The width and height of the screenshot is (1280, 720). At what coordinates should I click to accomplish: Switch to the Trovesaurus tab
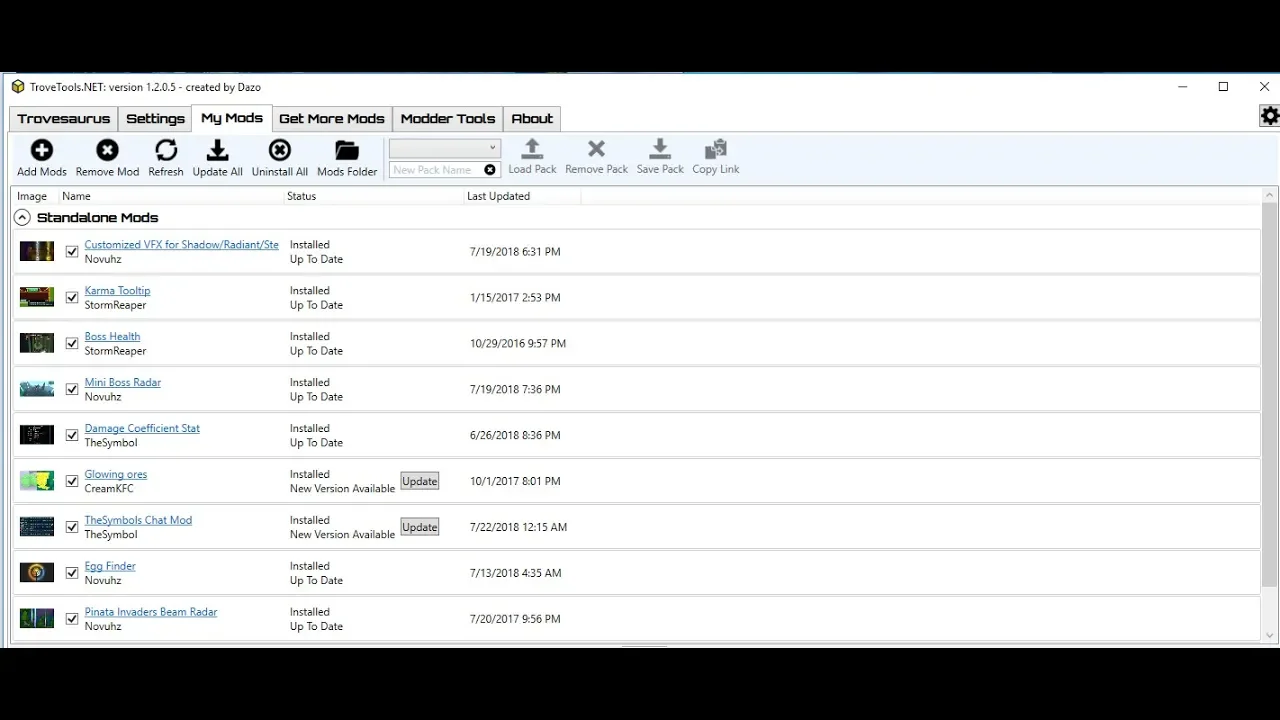pos(64,118)
